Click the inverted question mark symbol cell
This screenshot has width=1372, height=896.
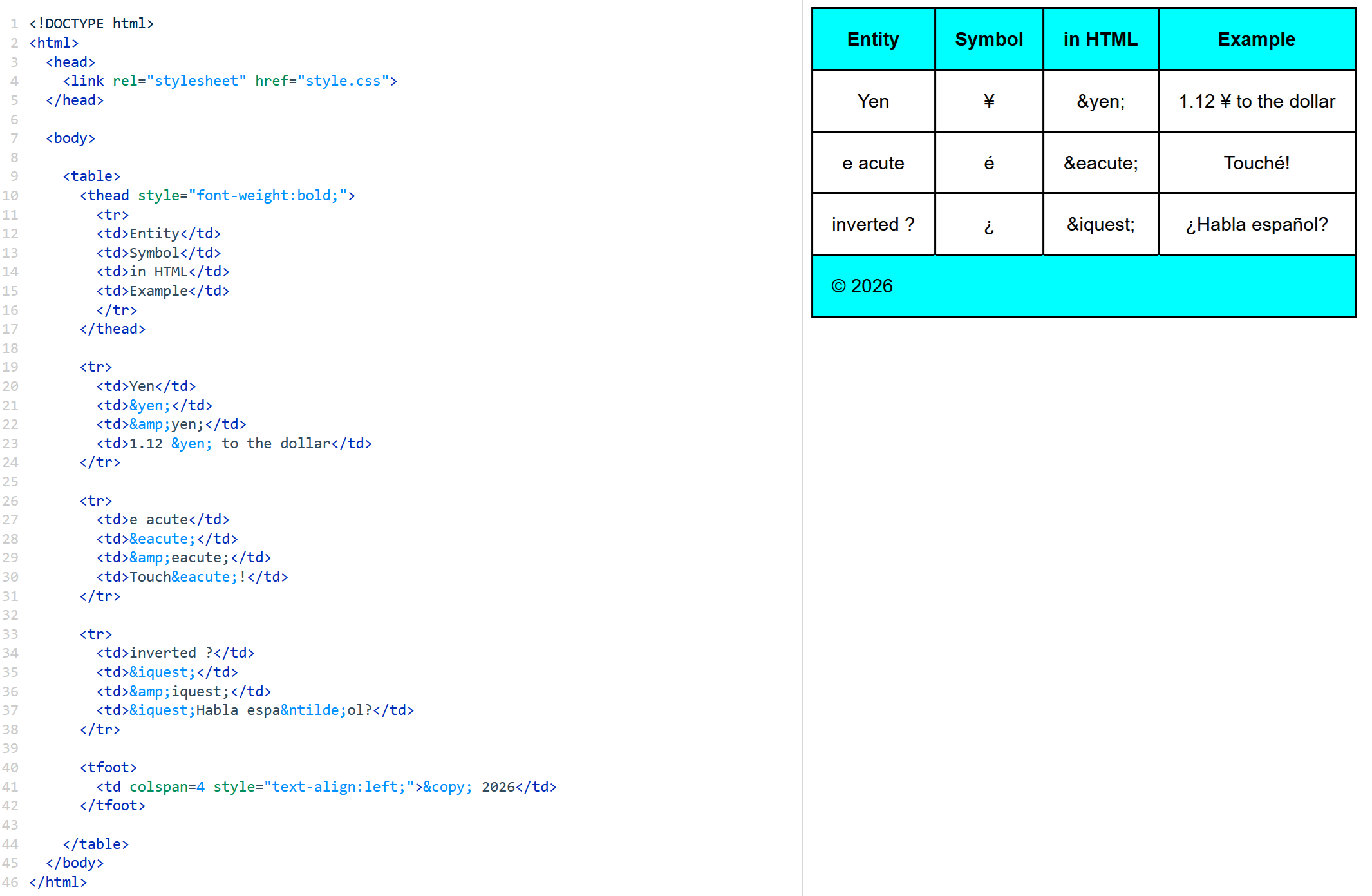(x=988, y=225)
